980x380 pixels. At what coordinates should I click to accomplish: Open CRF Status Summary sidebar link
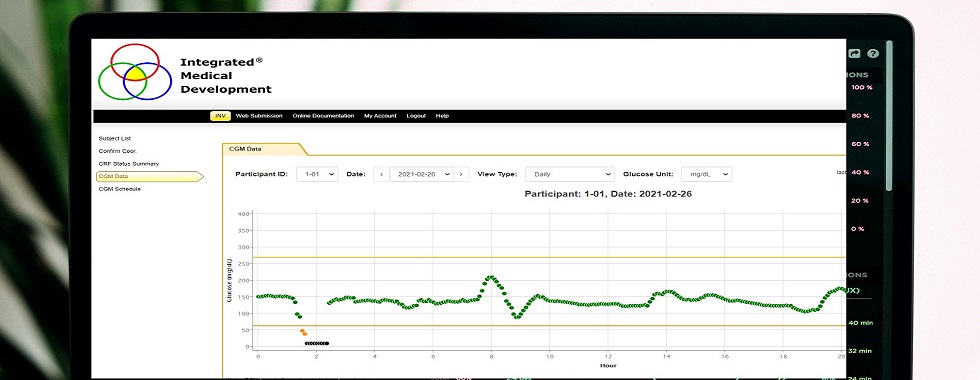(129, 164)
